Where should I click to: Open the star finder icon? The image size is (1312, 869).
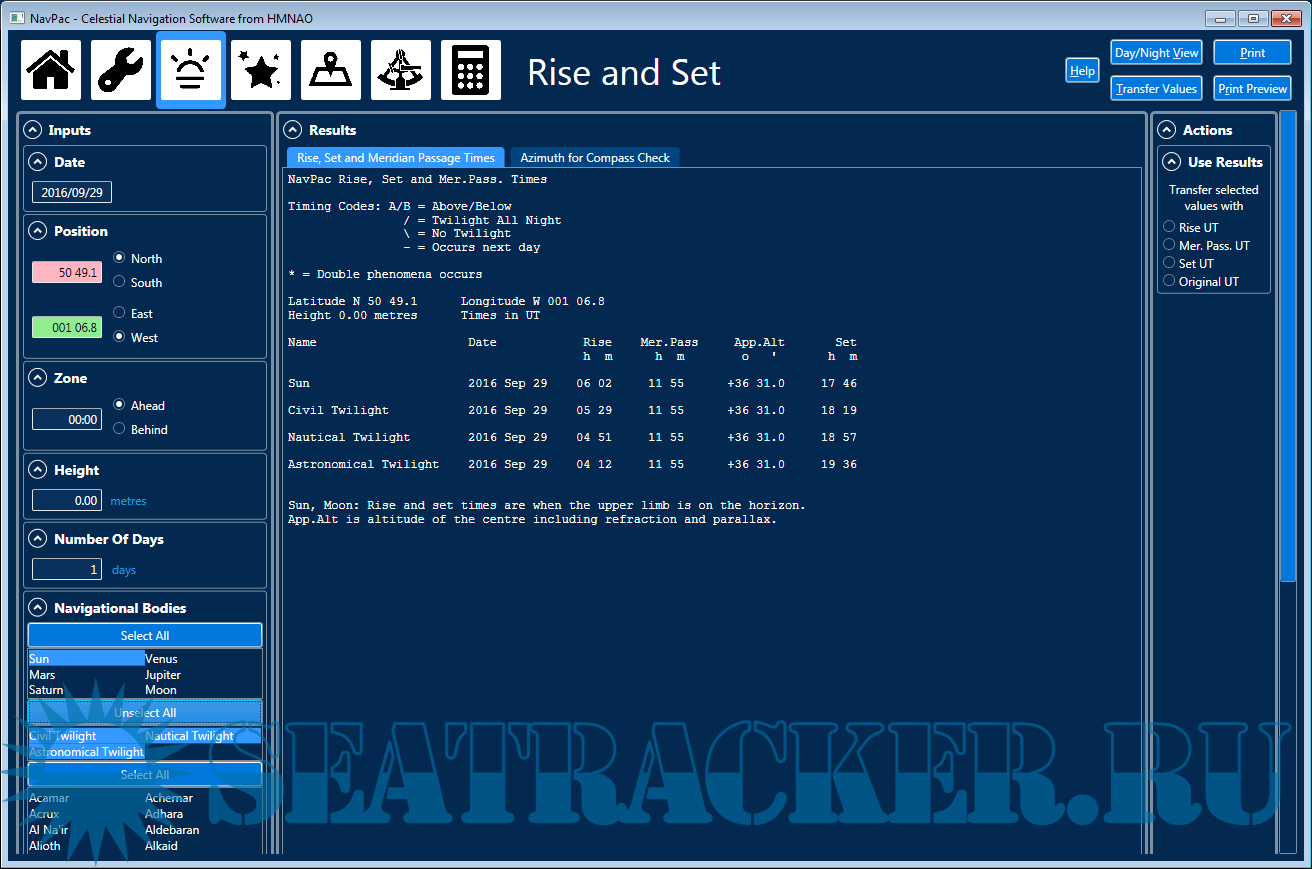coord(261,70)
